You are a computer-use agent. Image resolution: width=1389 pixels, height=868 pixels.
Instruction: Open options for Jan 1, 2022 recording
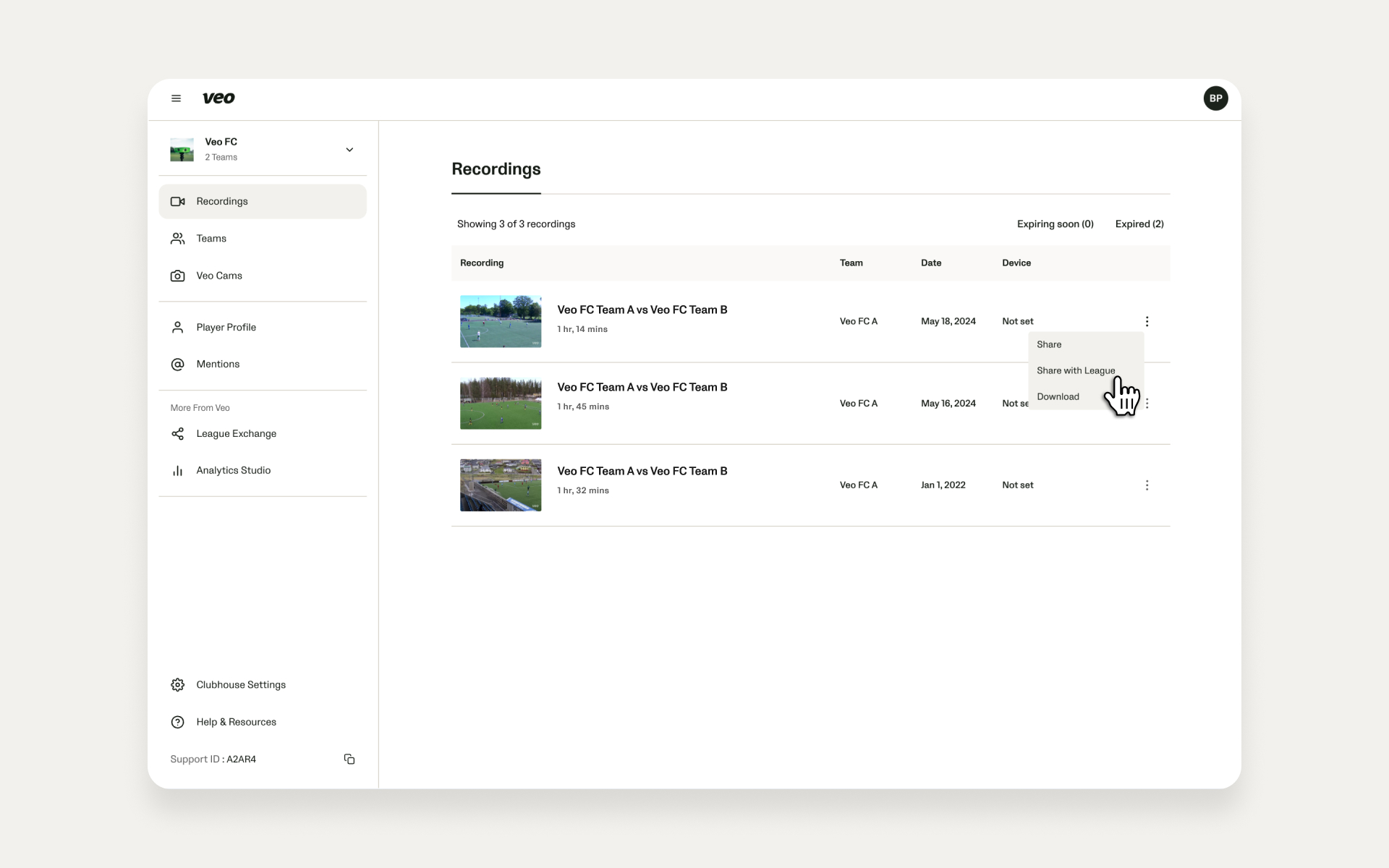click(x=1147, y=485)
